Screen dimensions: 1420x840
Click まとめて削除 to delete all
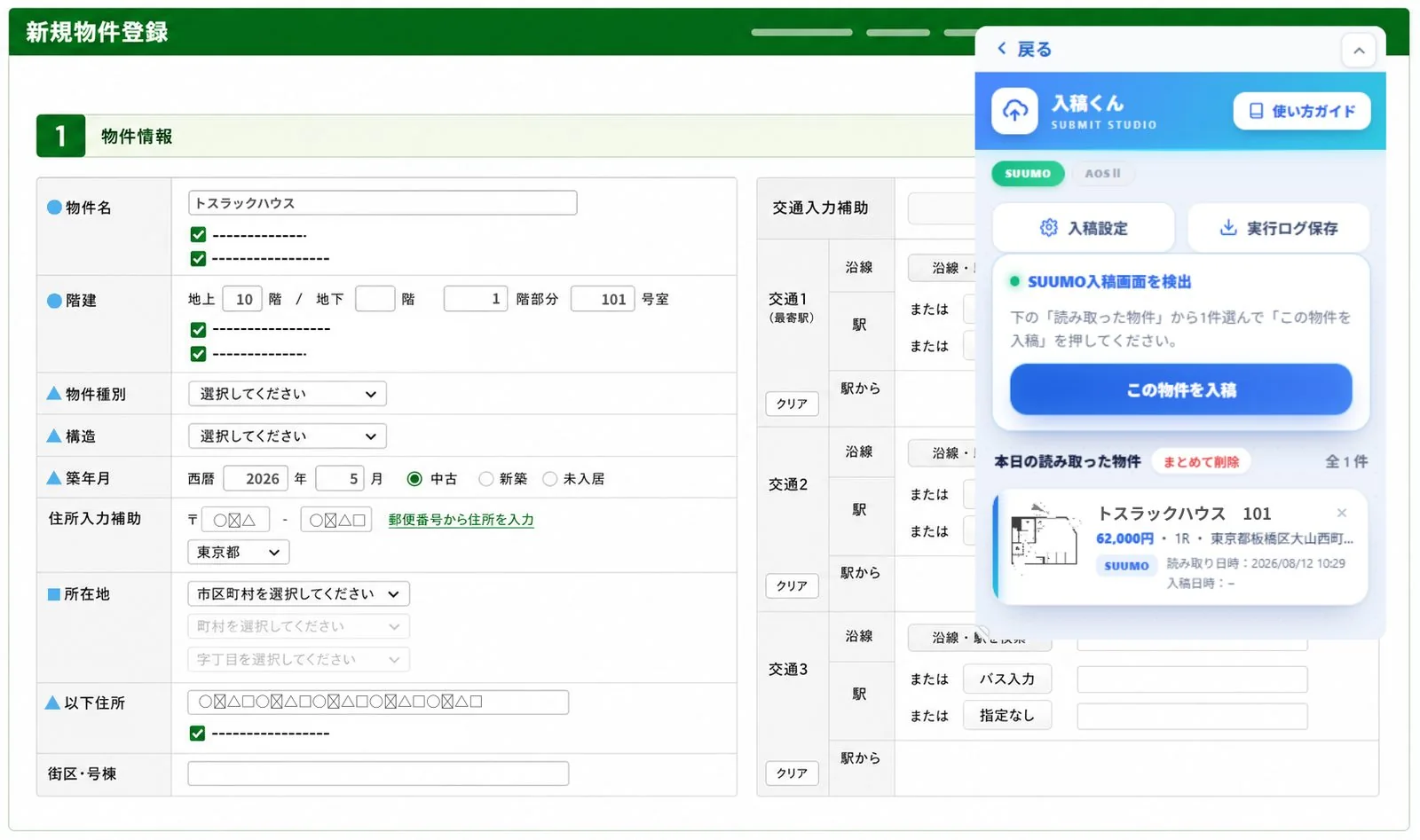pos(1201,461)
